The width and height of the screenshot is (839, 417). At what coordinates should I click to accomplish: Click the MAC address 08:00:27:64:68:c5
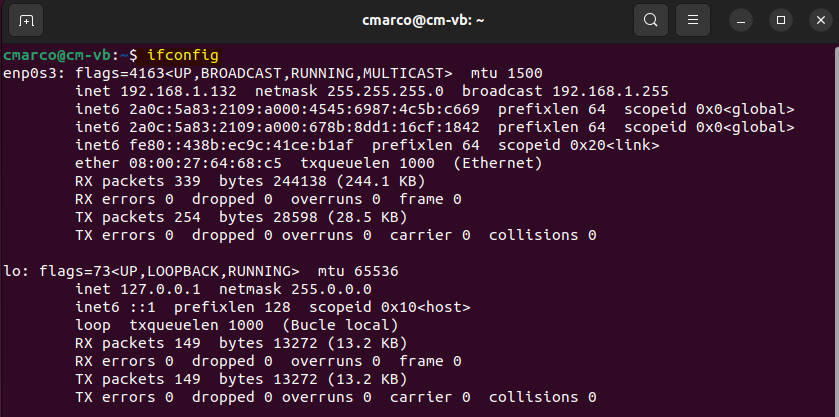[x=203, y=163]
